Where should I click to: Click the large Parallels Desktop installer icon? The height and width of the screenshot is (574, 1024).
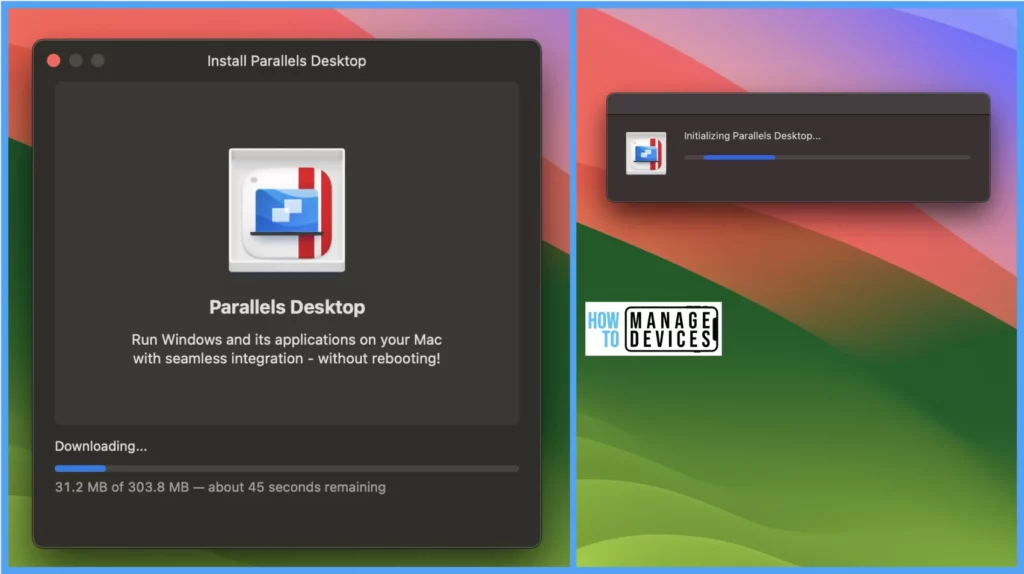287,210
